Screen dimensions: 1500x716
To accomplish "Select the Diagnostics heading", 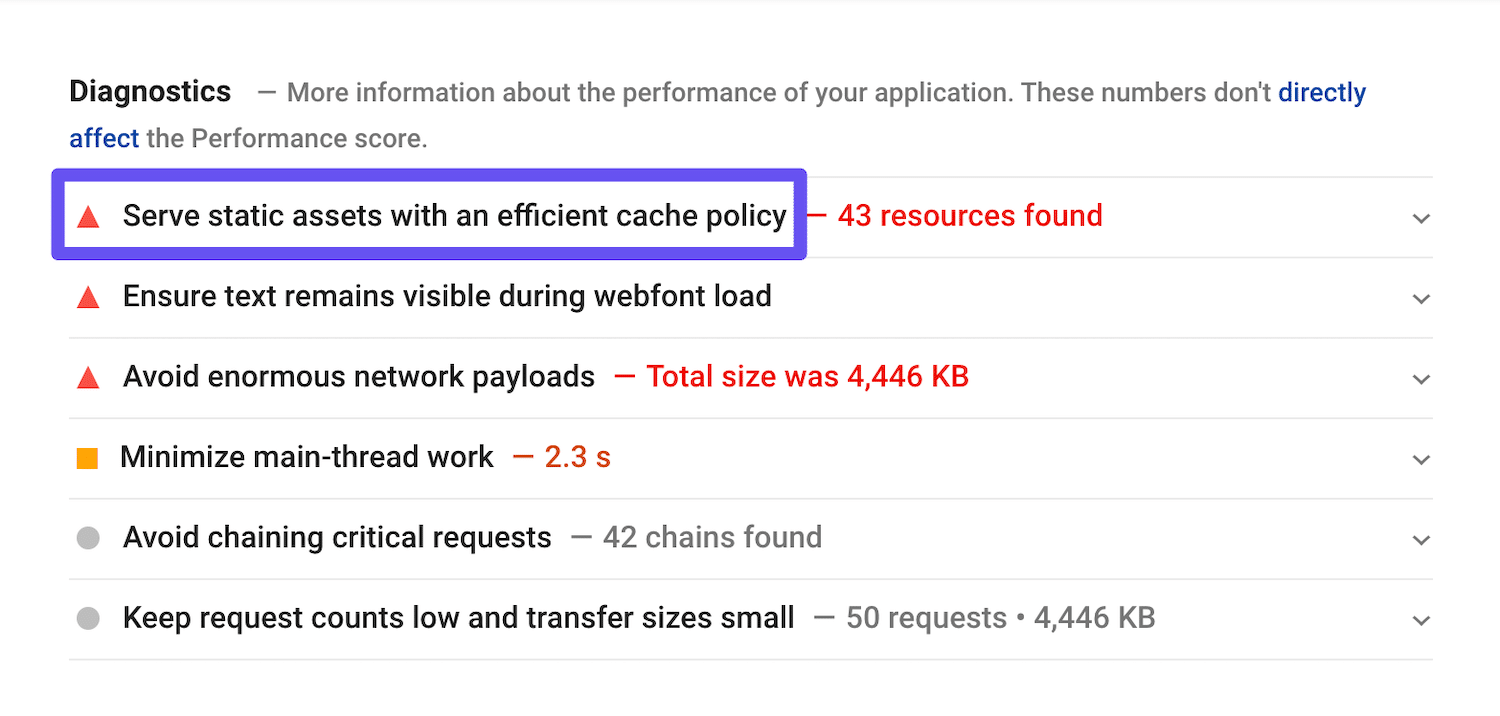I will point(149,91).
